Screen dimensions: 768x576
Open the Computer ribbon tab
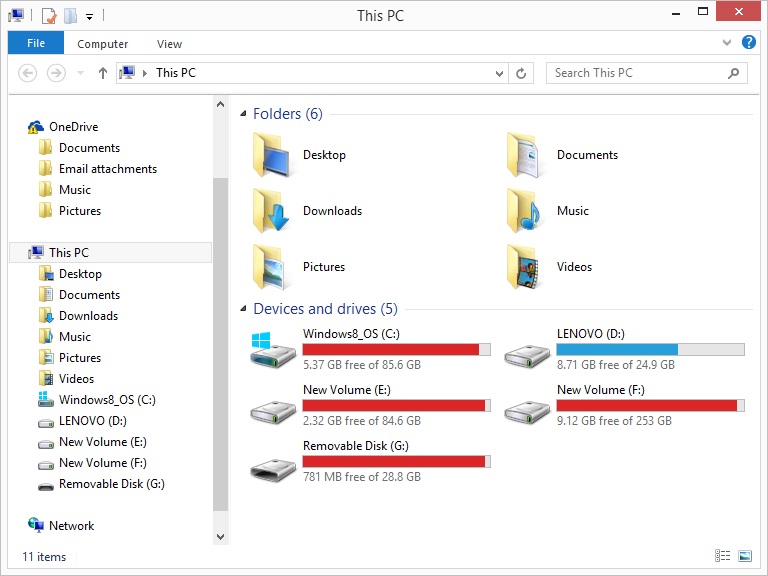pyautogui.click(x=102, y=44)
